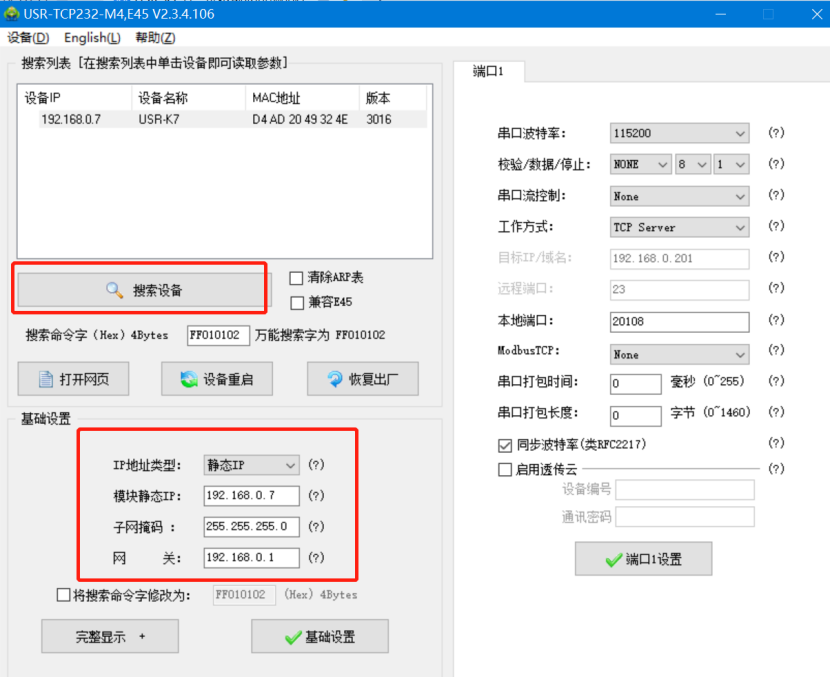Image resolution: width=830 pixels, height=677 pixels.
Task: Open the 设备(D) menu
Action: pyautogui.click(x=27, y=38)
